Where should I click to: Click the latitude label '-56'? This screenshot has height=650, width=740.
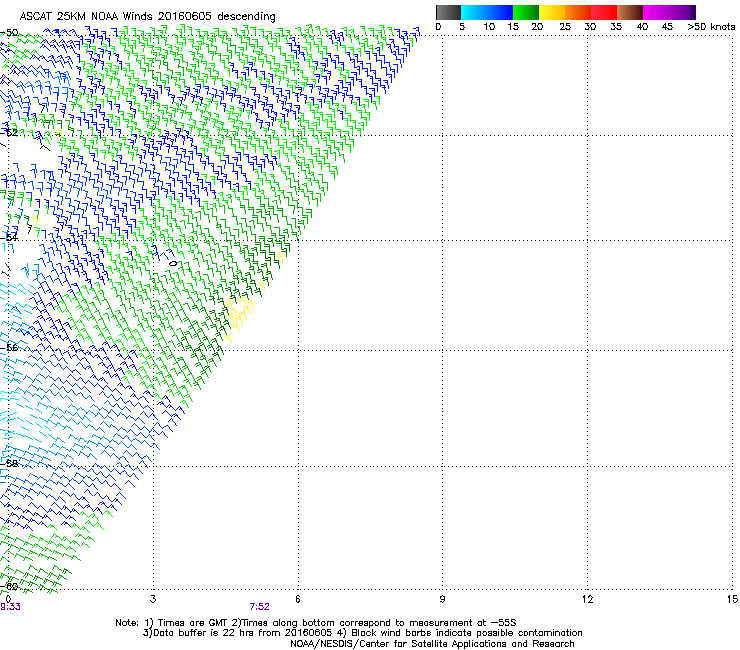pyautogui.click(x=9, y=347)
